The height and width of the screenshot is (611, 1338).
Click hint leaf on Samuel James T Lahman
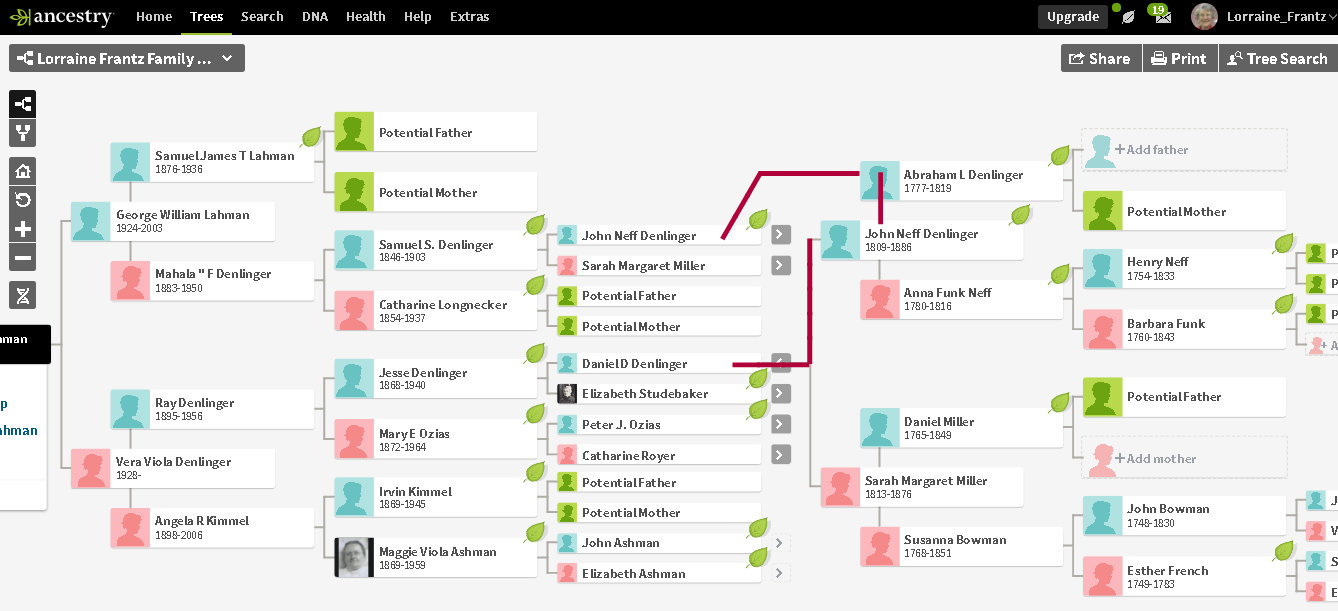point(311,137)
